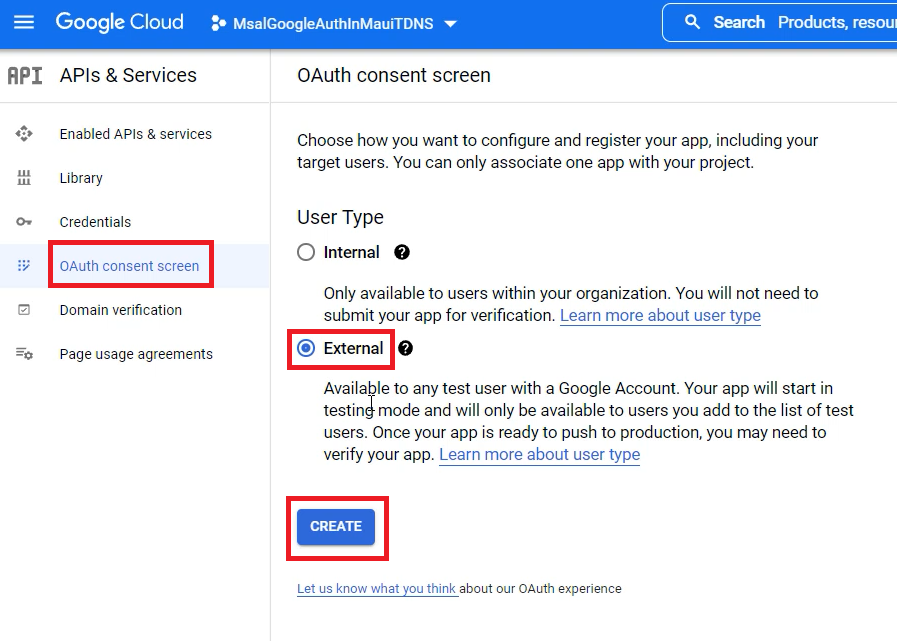Viewport: 897px width, 641px height.
Task: Click the APIs & Services heading
Action: pos(128,76)
